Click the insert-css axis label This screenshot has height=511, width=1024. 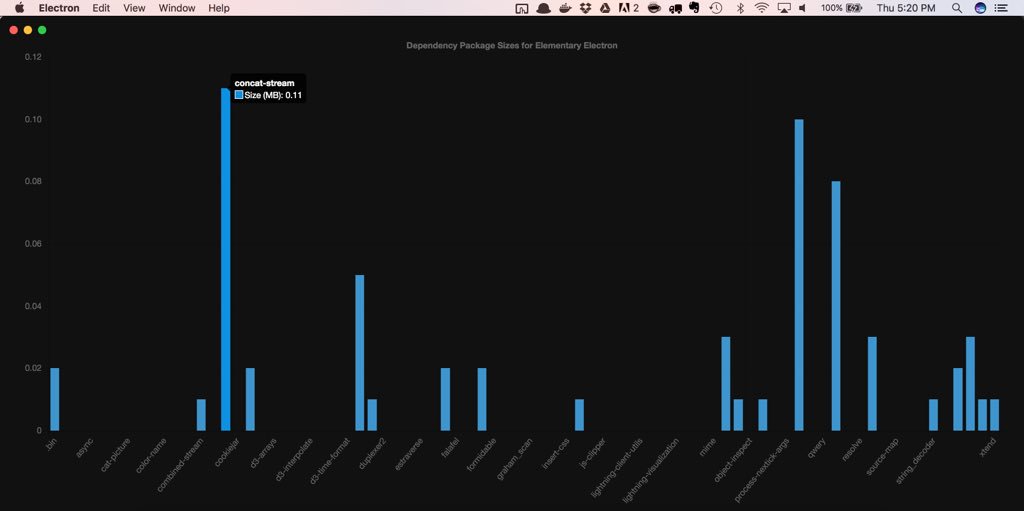[556, 453]
